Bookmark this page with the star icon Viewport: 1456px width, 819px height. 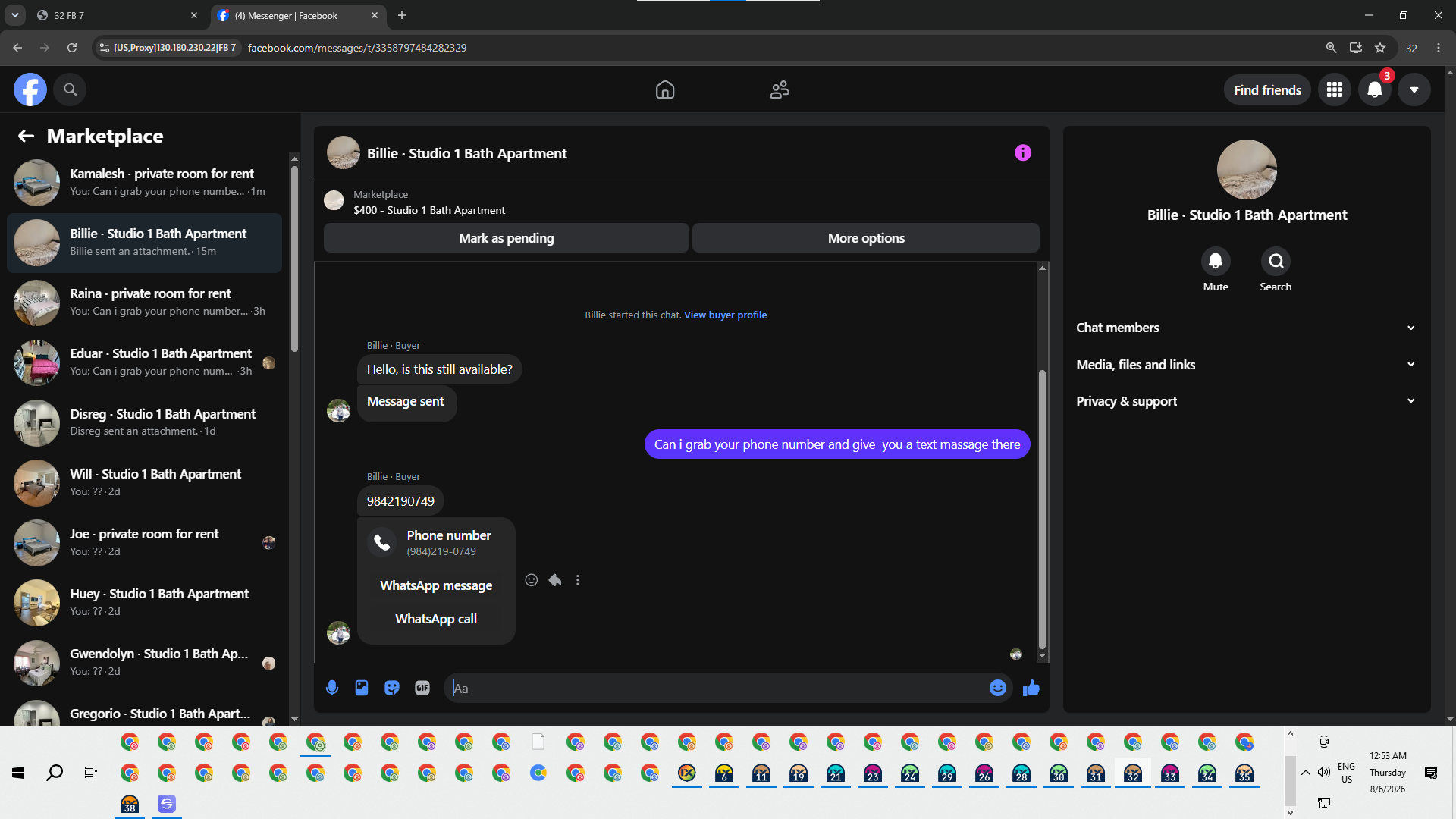(x=1380, y=48)
